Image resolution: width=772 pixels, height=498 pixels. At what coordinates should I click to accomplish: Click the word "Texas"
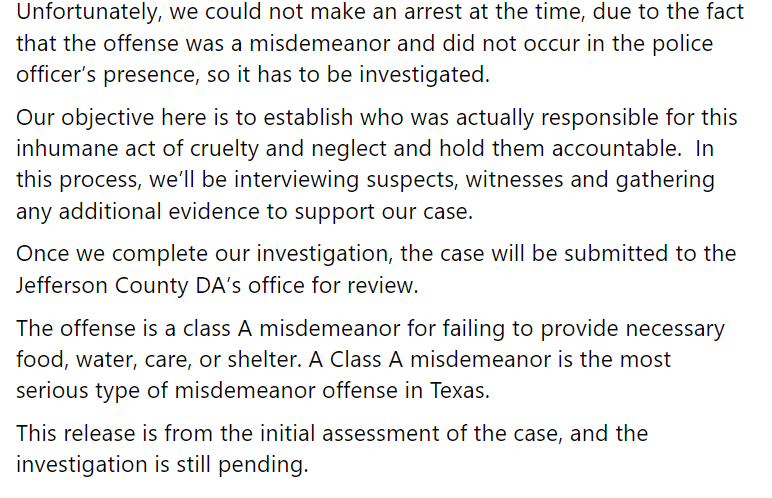[460, 391]
